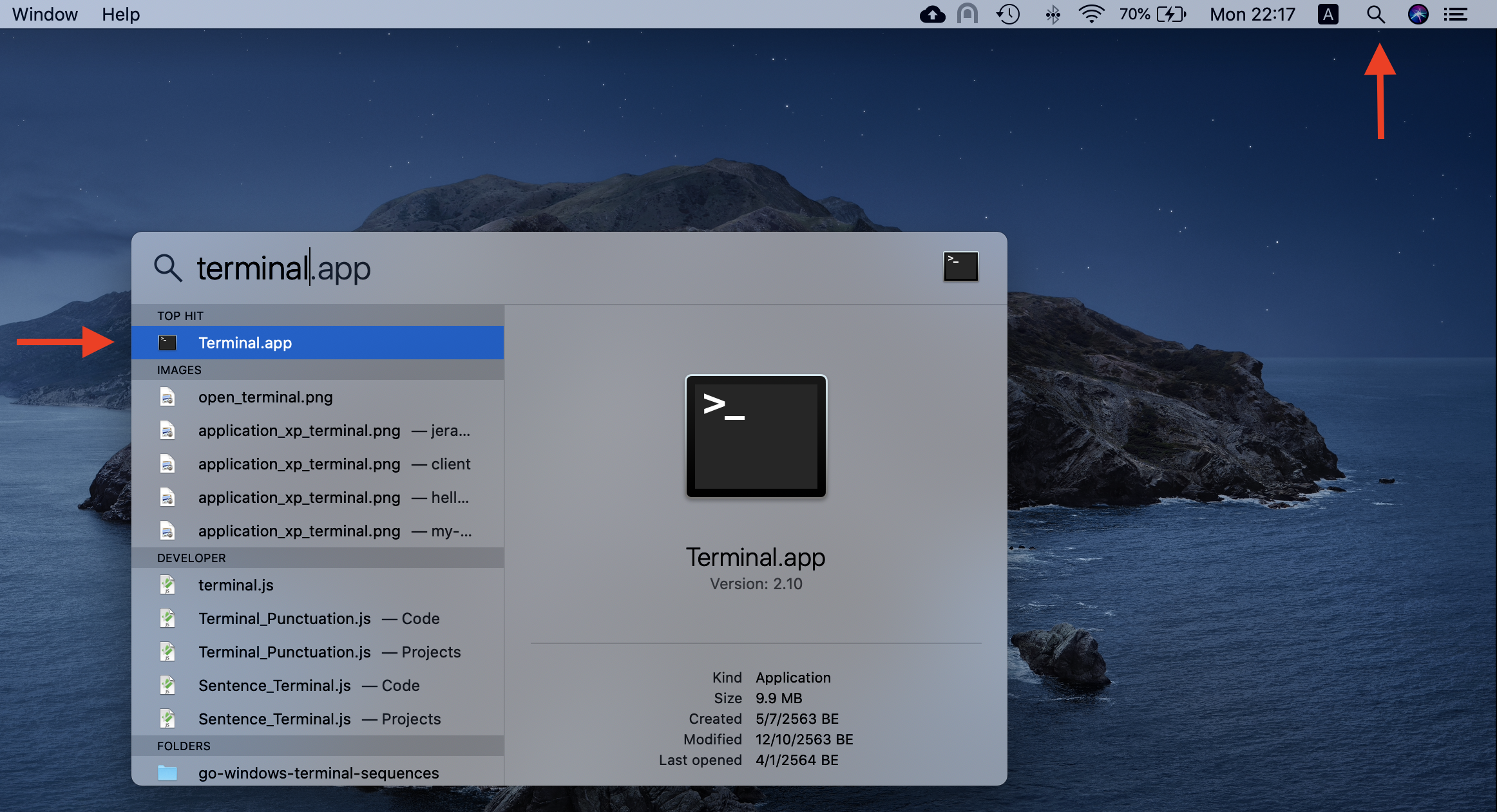Image resolution: width=1497 pixels, height=812 pixels.
Task: Open Spotlight search magnifier in menu bar
Action: (1375, 14)
